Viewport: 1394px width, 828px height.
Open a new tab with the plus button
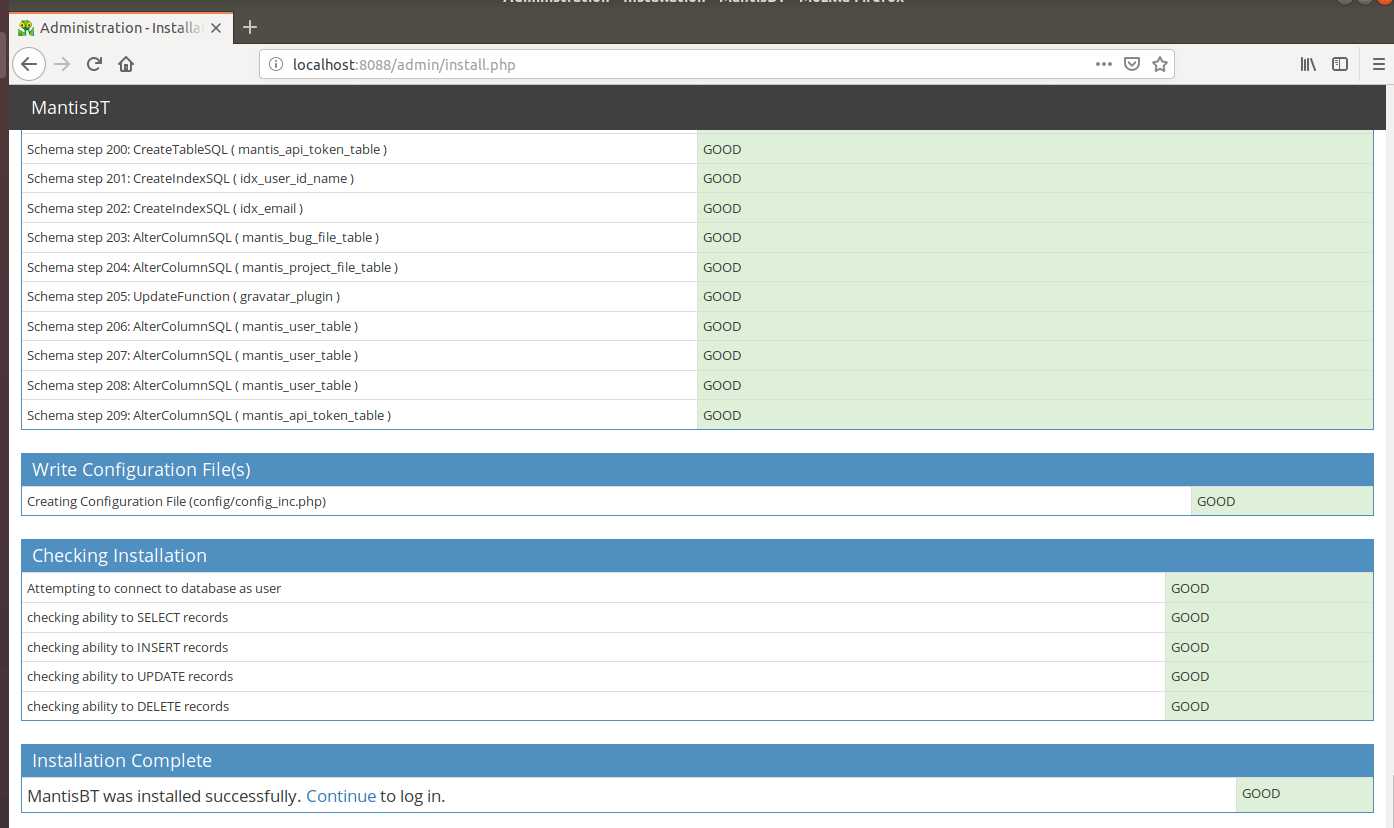250,27
